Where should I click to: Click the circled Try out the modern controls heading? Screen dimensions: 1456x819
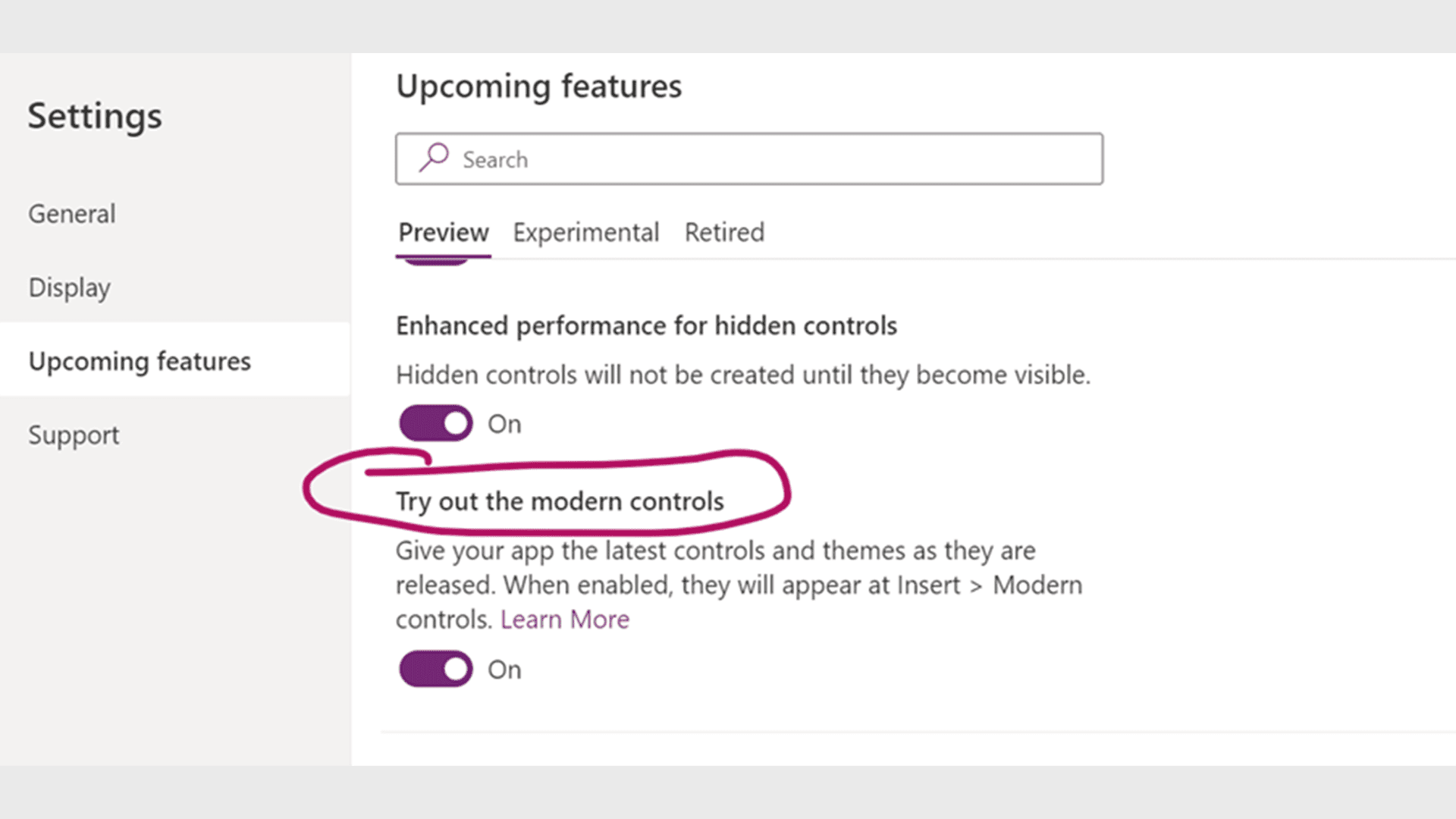[x=560, y=500]
